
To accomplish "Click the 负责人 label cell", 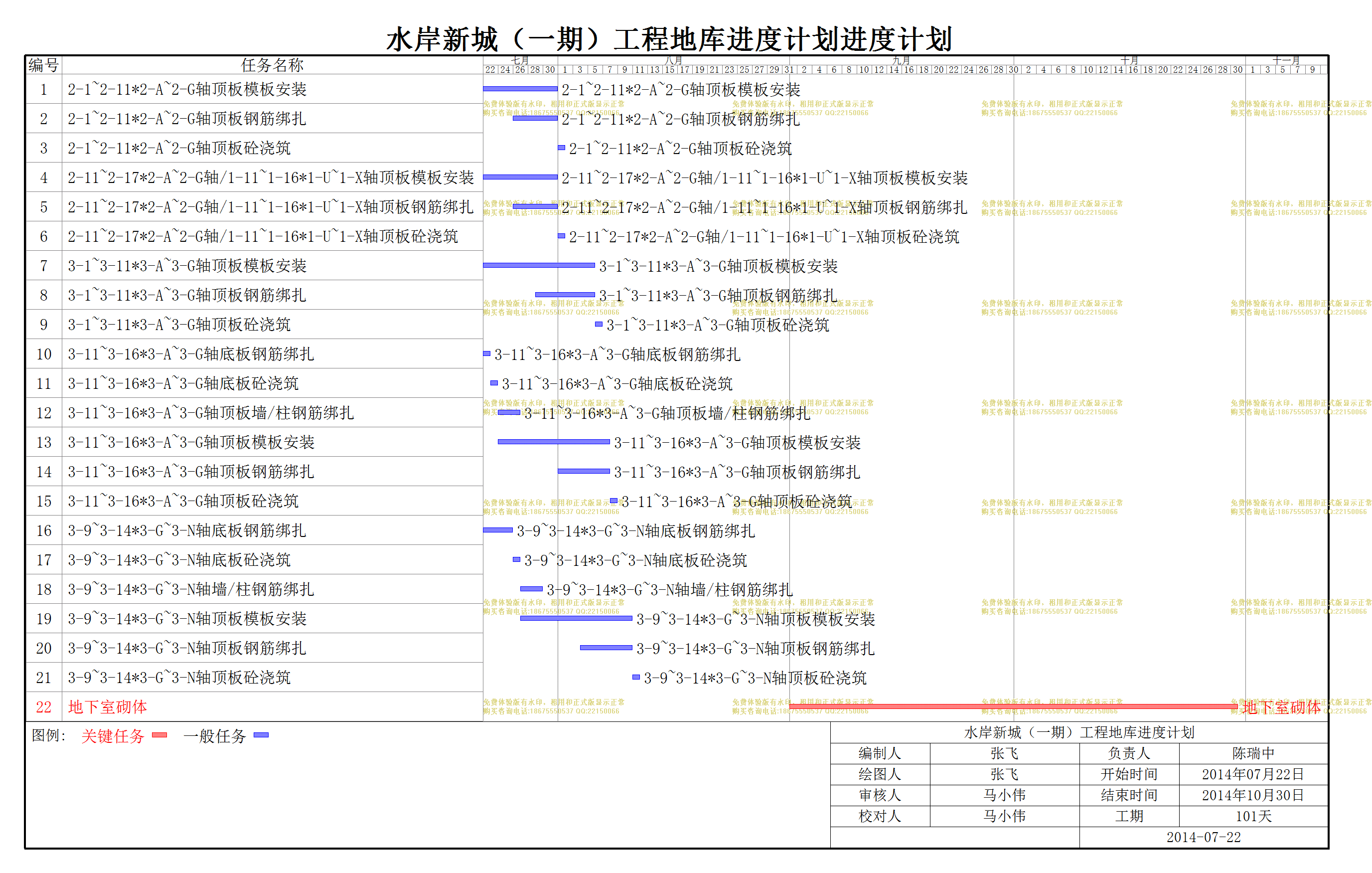I will click(x=1129, y=753).
